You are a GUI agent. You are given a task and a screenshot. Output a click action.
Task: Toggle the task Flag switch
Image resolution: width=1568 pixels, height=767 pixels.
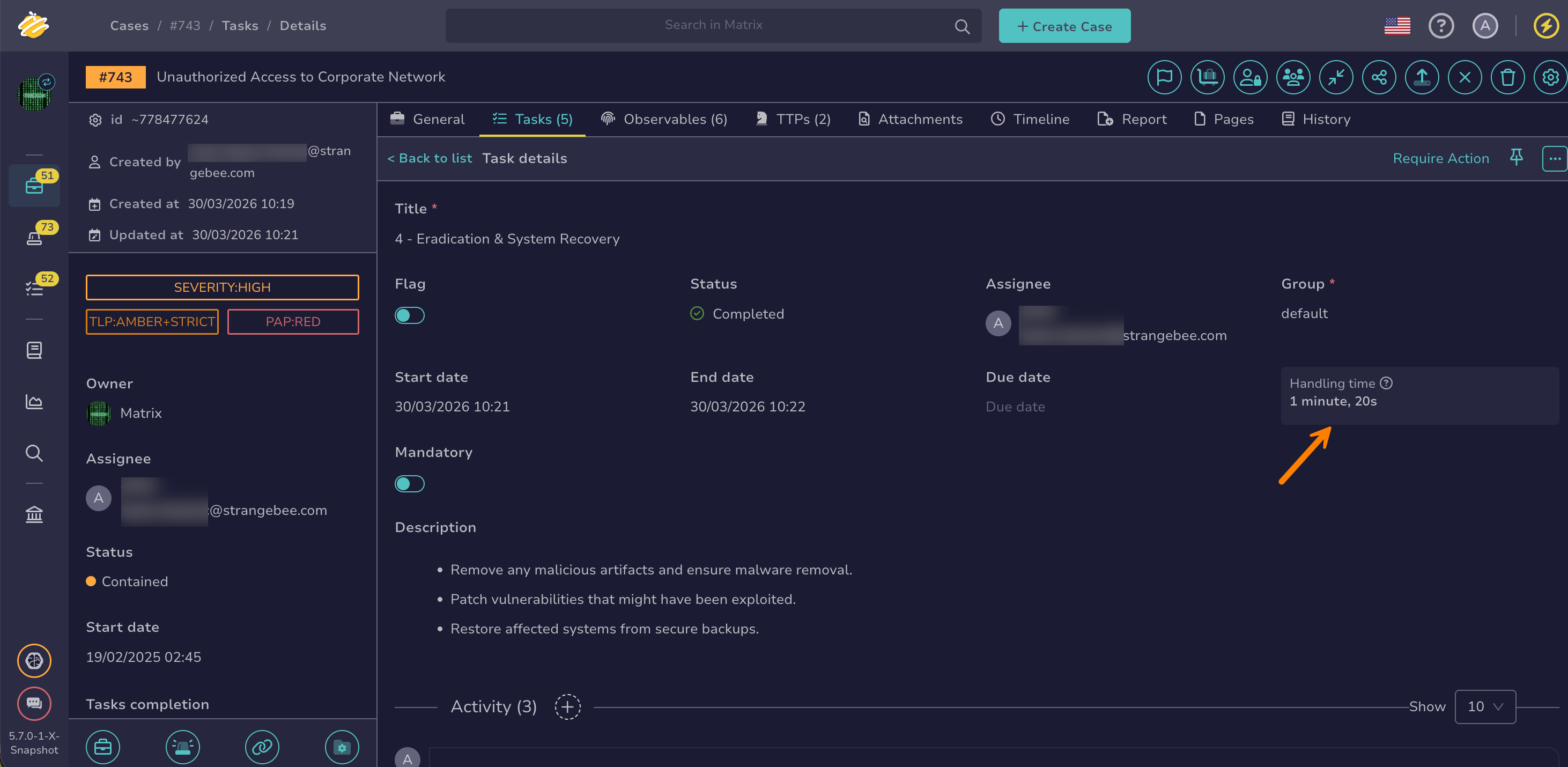point(409,315)
